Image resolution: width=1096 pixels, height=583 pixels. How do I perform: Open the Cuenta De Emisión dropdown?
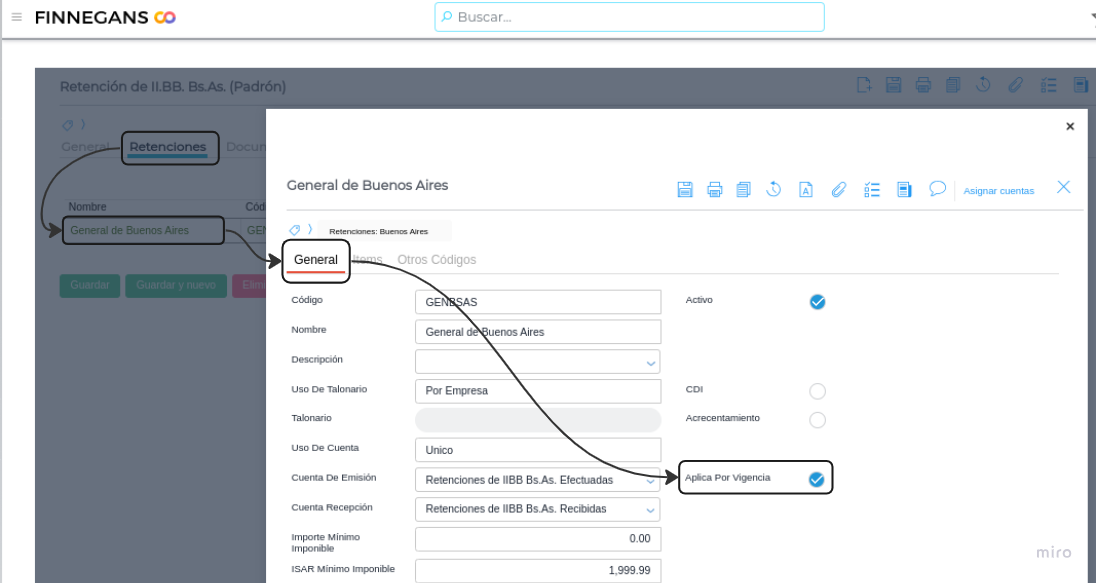coord(651,481)
